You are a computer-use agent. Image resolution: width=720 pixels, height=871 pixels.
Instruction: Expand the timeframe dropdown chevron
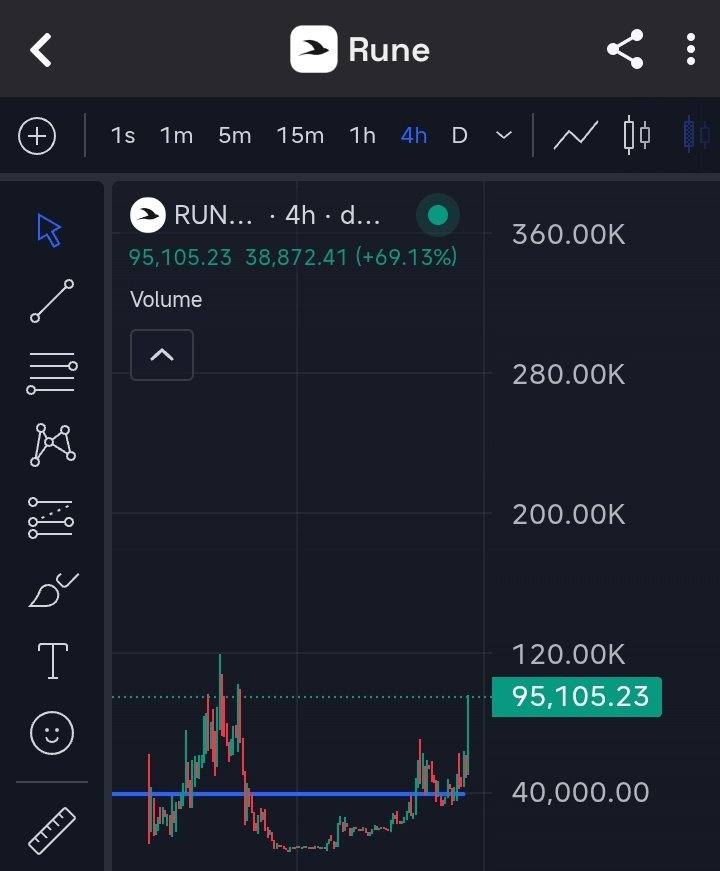click(x=504, y=136)
